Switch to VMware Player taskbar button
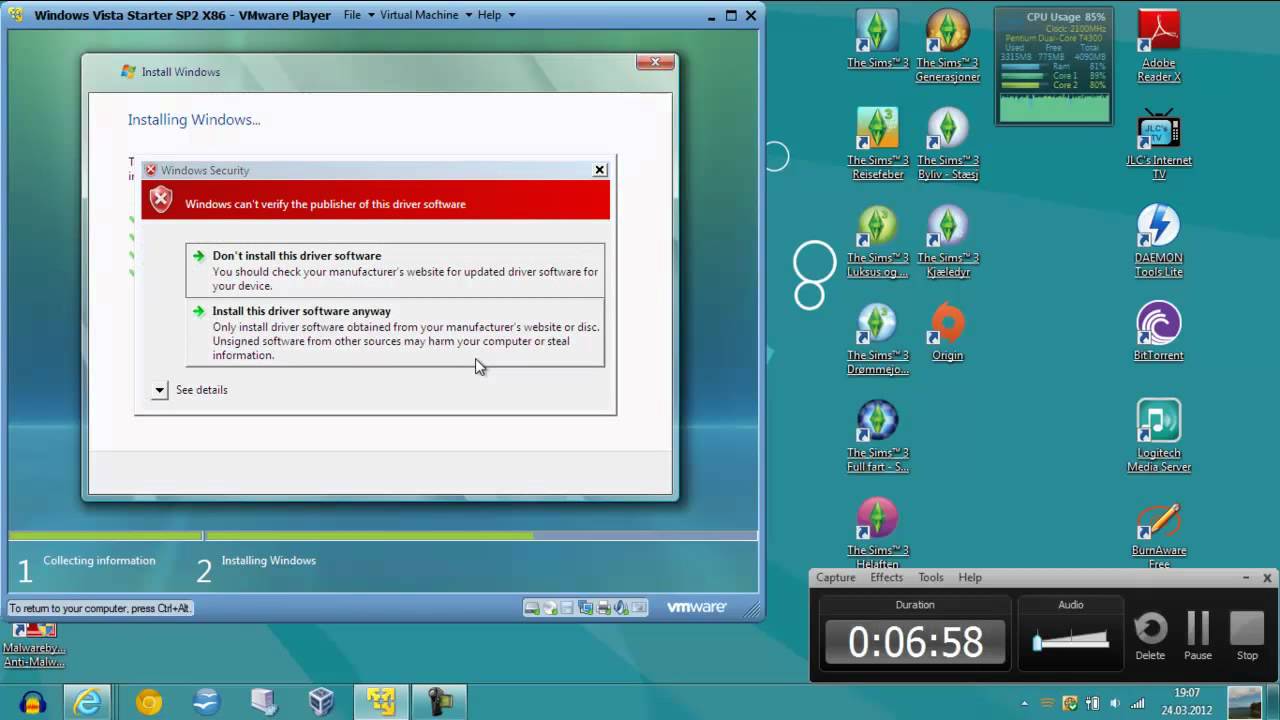1280x720 pixels. click(381, 702)
